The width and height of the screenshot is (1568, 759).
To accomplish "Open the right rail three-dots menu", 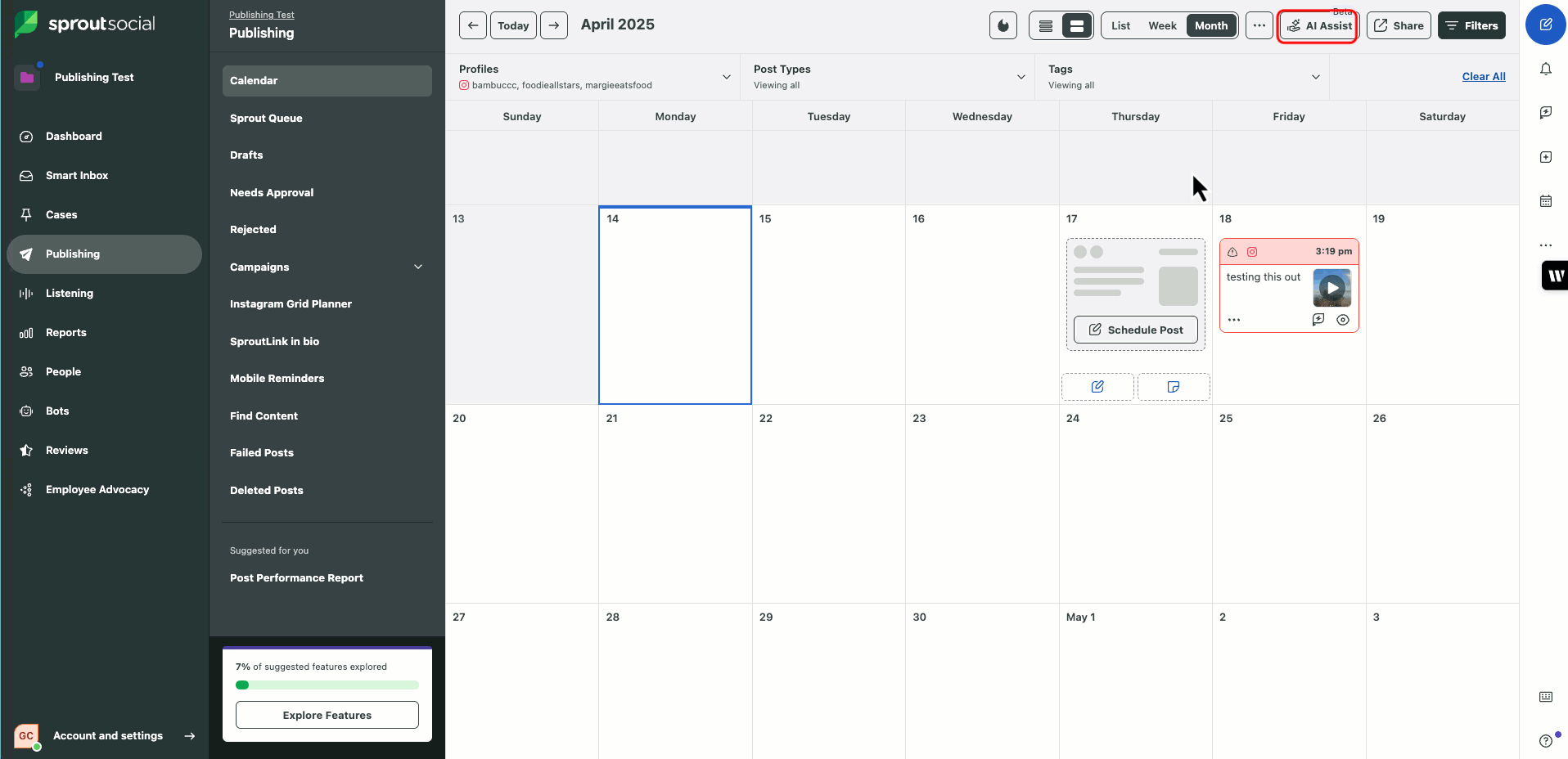I will (x=1545, y=245).
